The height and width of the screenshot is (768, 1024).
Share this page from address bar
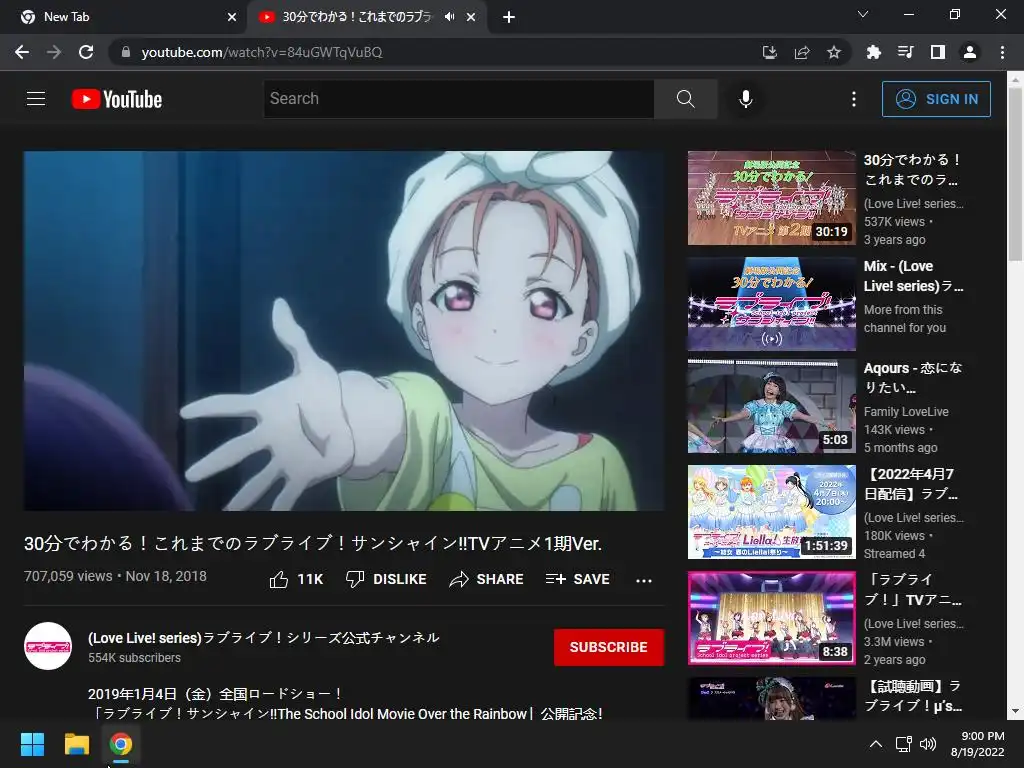click(801, 52)
